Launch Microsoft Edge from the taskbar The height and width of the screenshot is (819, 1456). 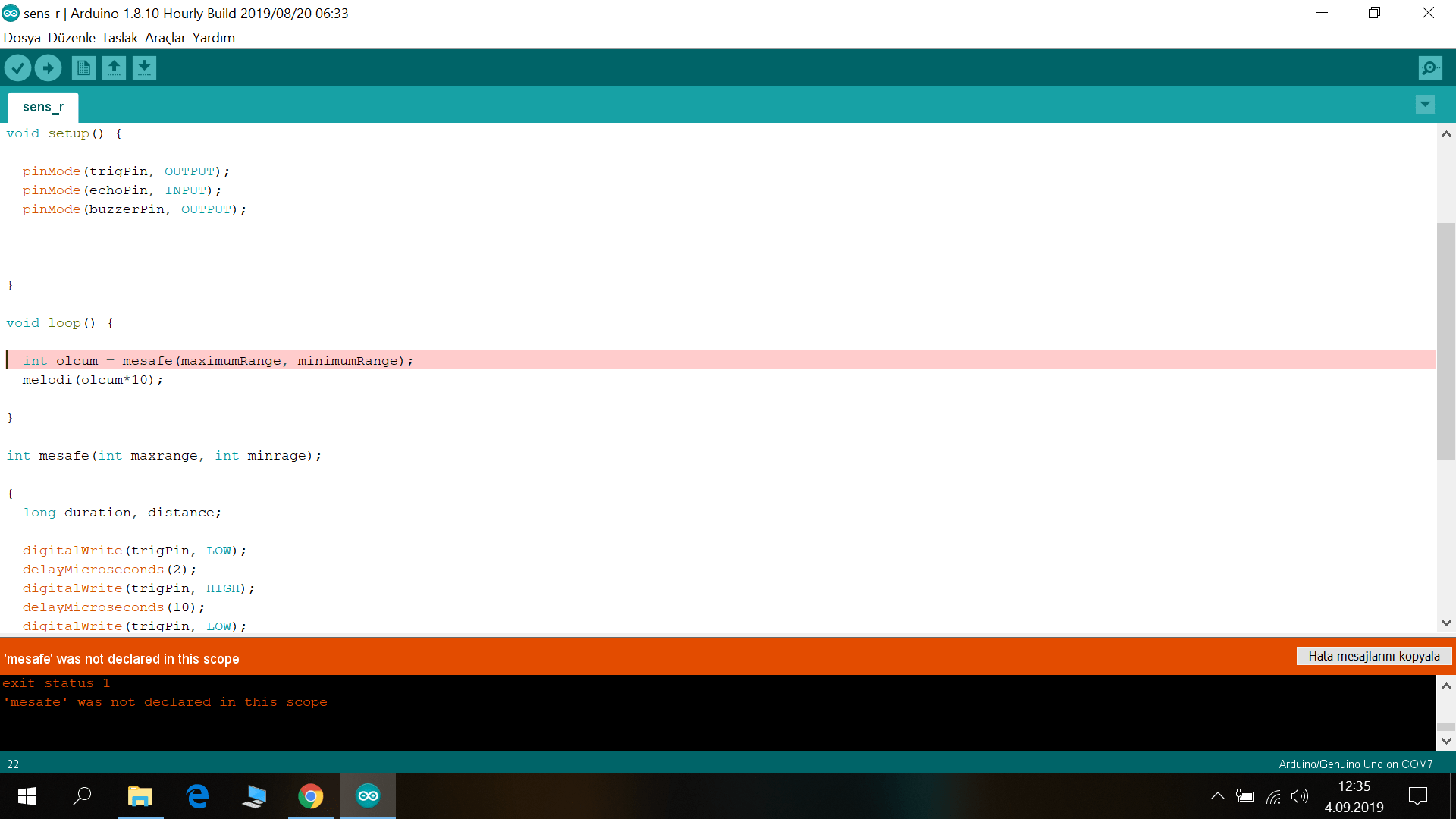click(197, 796)
